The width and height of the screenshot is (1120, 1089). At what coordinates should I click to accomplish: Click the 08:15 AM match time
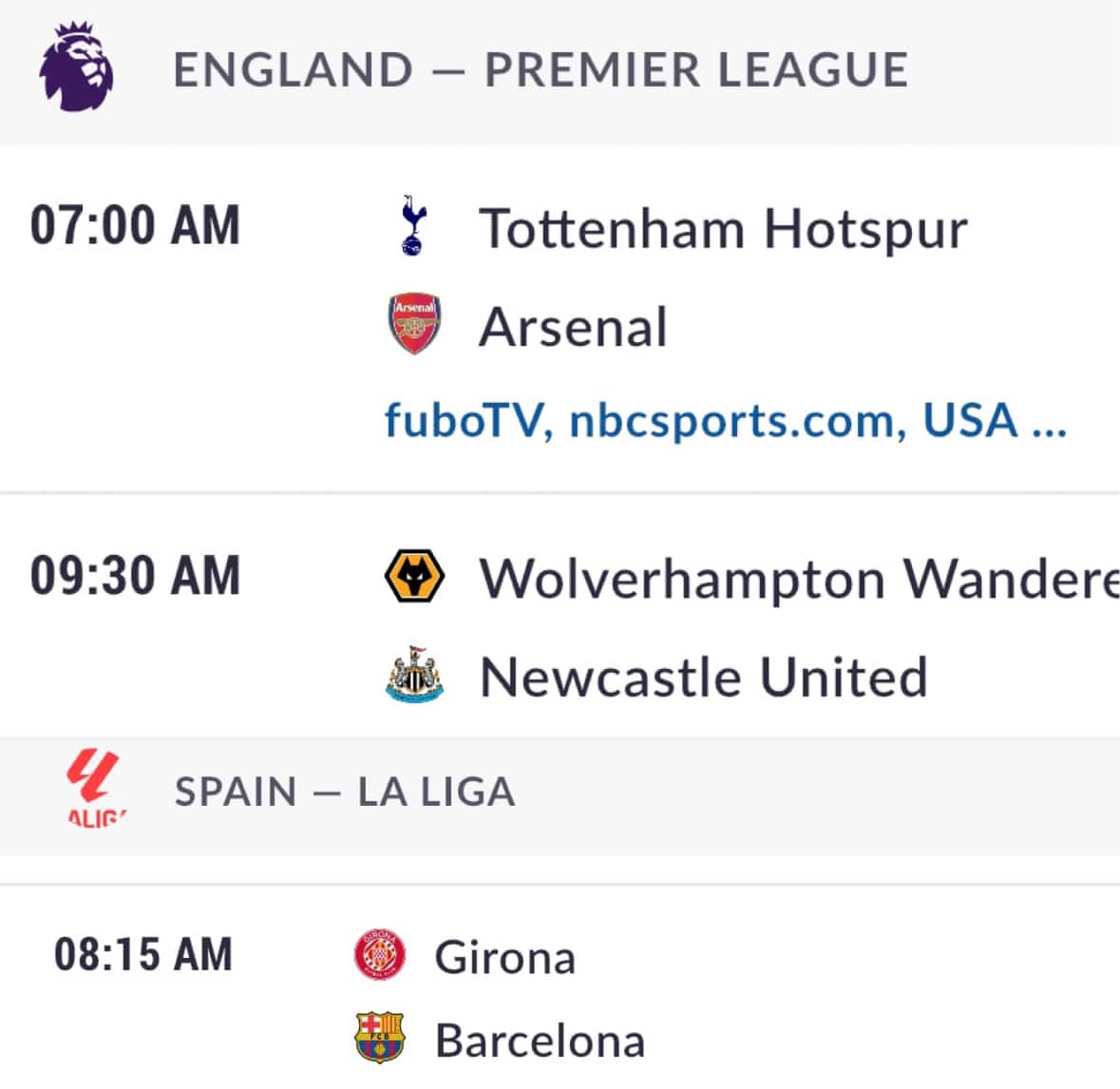click(x=142, y=954)
